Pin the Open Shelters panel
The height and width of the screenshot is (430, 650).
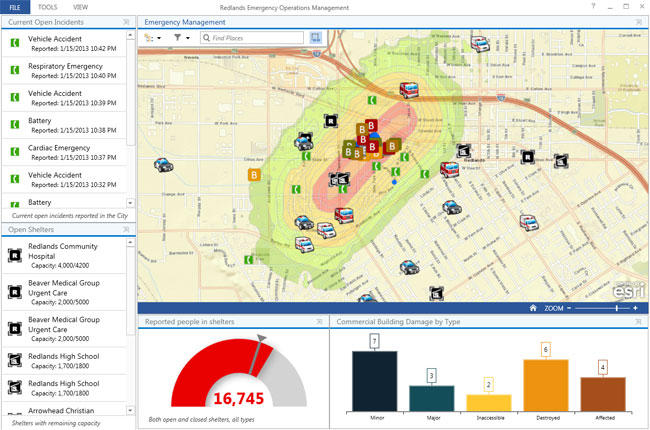click(x=126, y=229)
